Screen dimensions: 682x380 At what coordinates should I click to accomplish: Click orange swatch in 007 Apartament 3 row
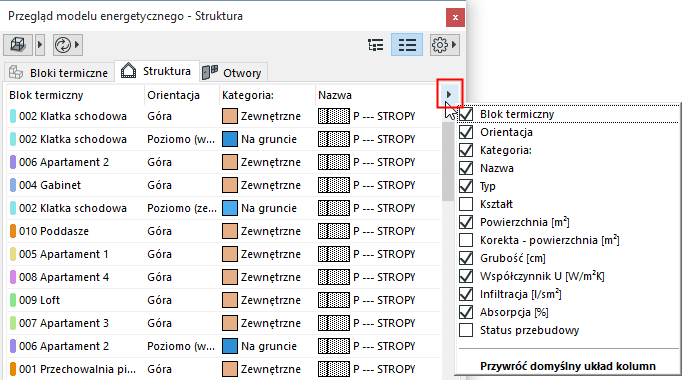[x=230, y=323]
